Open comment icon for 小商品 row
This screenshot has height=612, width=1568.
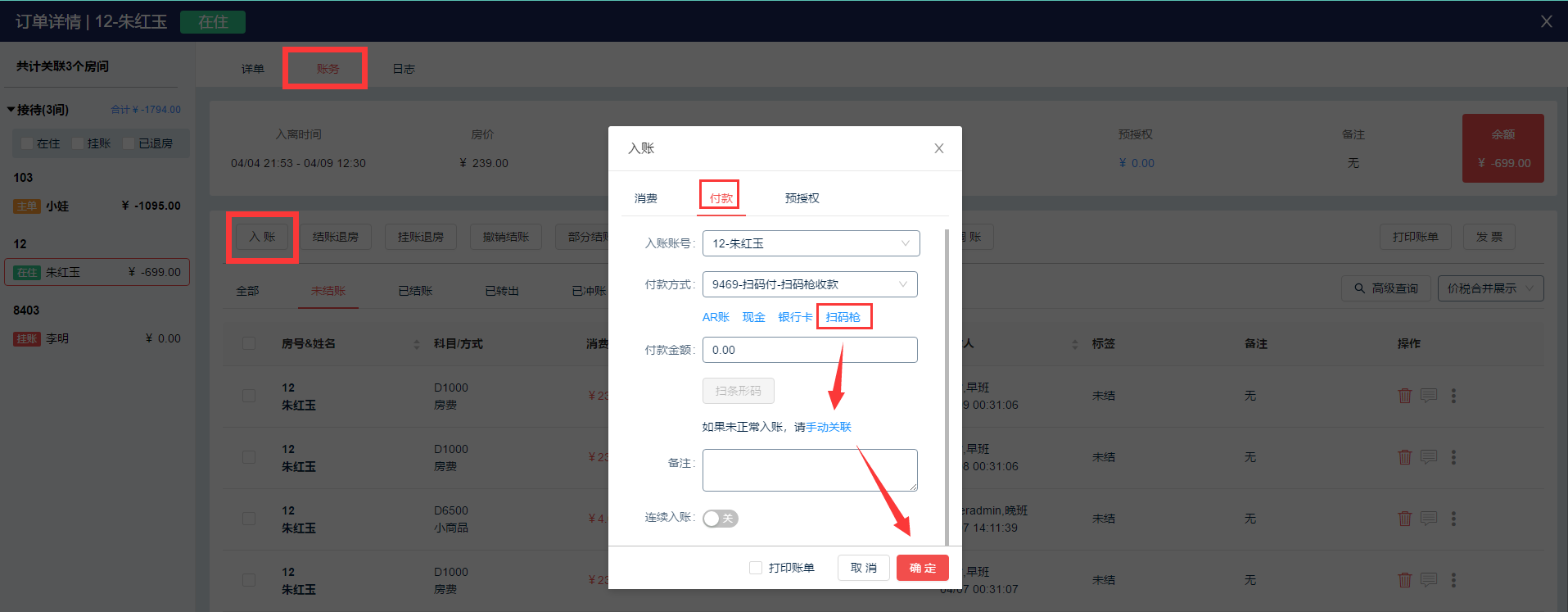click(x=1429, y=519)
